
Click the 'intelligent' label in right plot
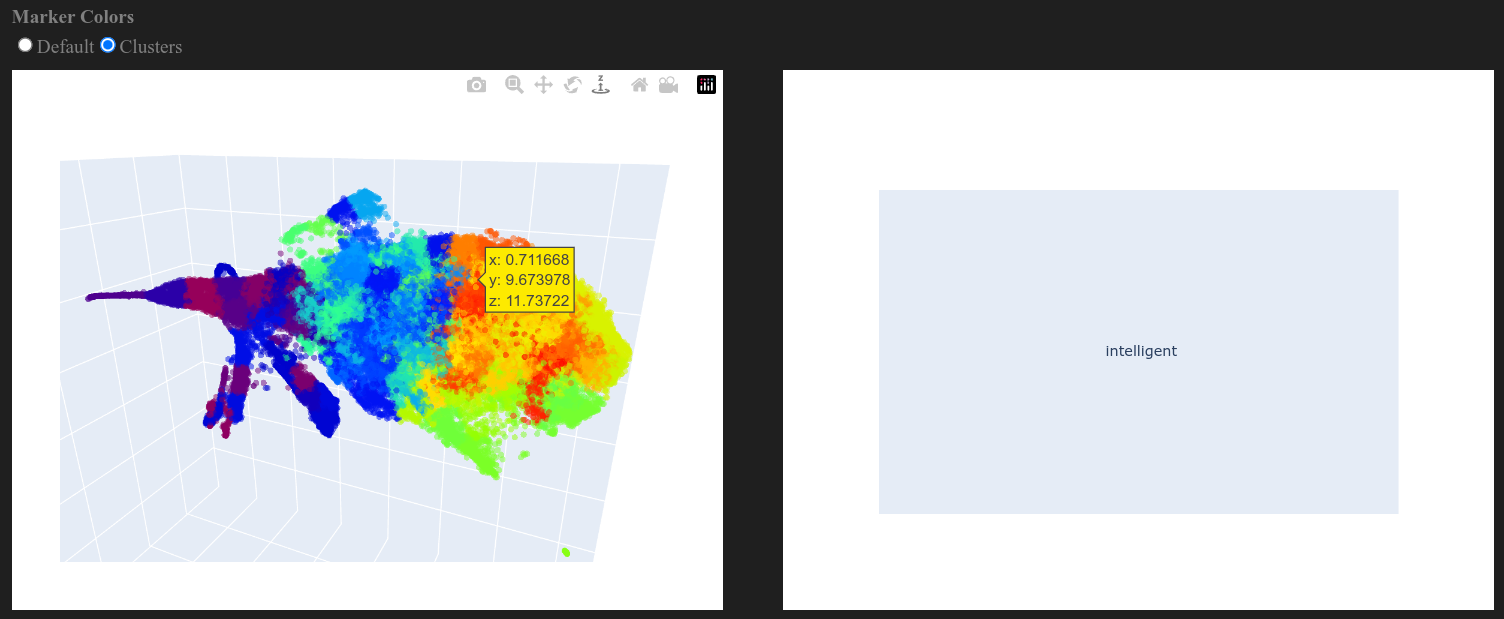(x=1141, y=351)
